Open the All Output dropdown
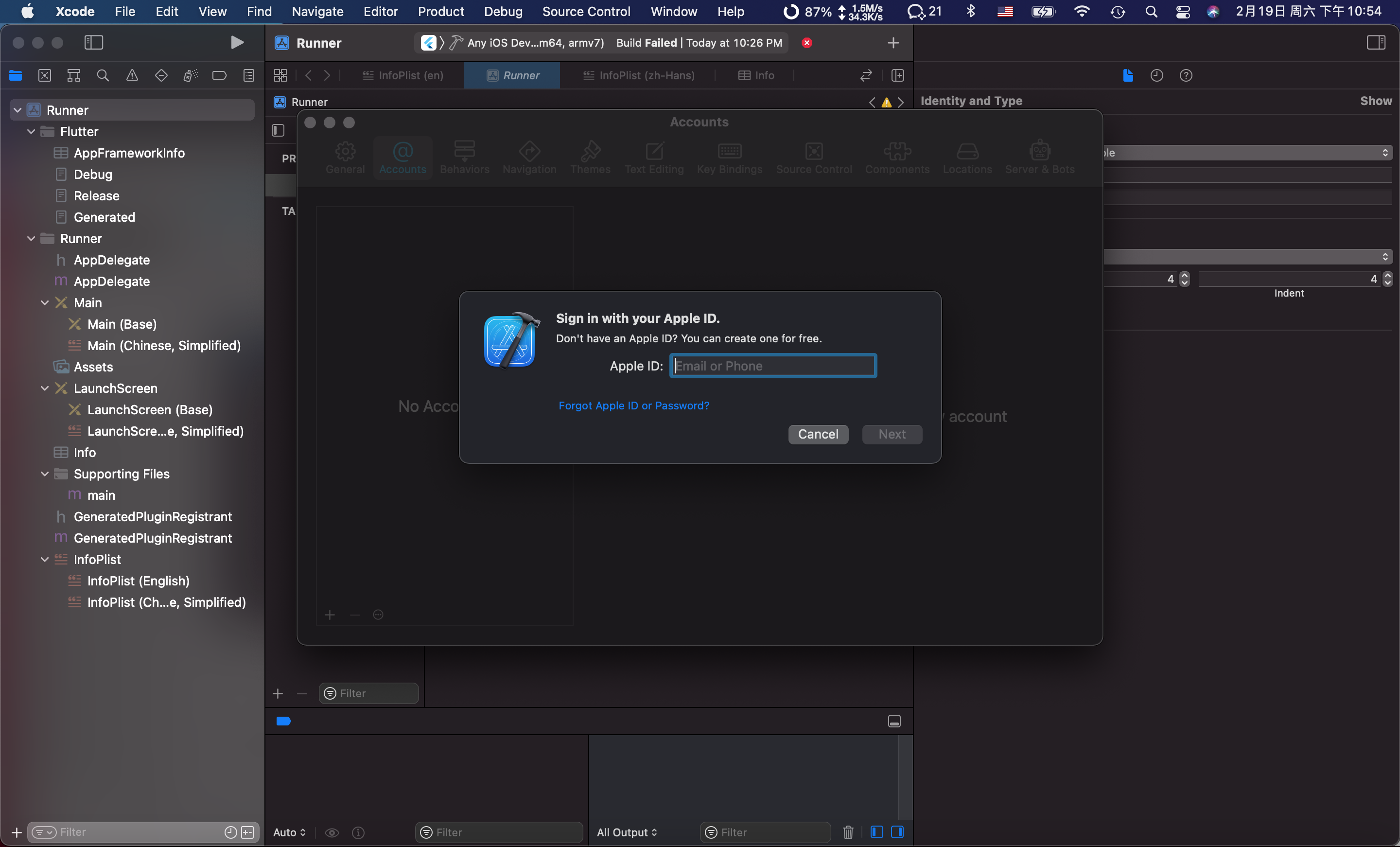Screen dimensions: 1400x847 pos(627,832)
